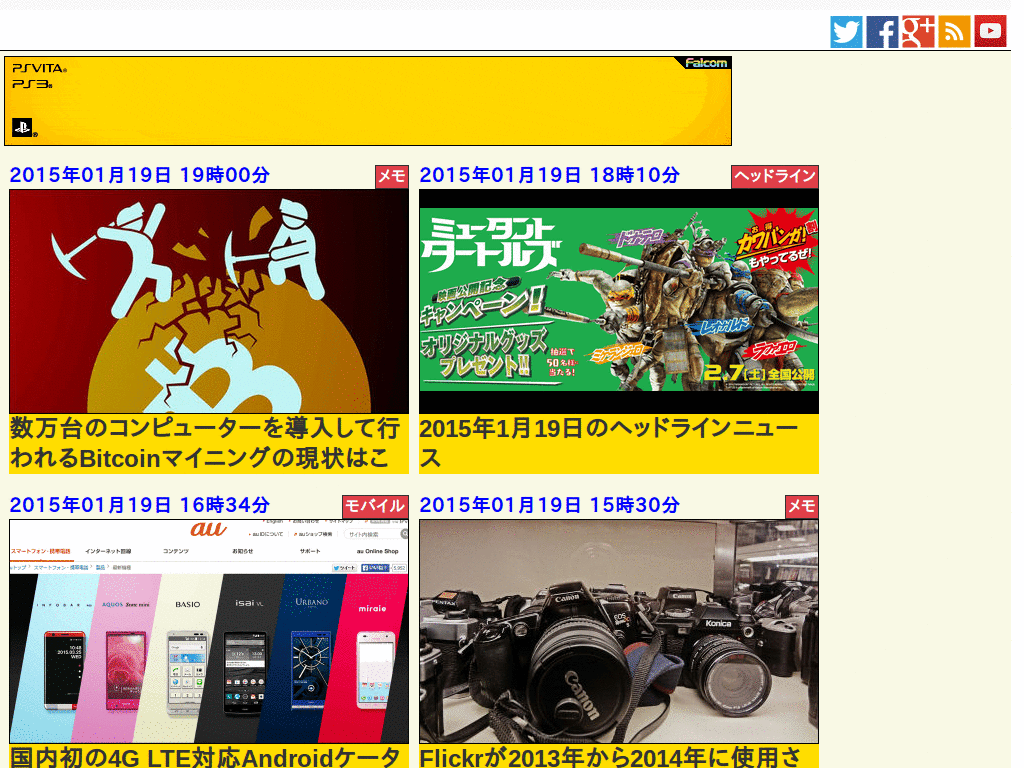Open the Mutant Turtles campaign thumbnail
Image resolution: width=1024 pixels, height=768 pixels.
[x=618, y=301]
